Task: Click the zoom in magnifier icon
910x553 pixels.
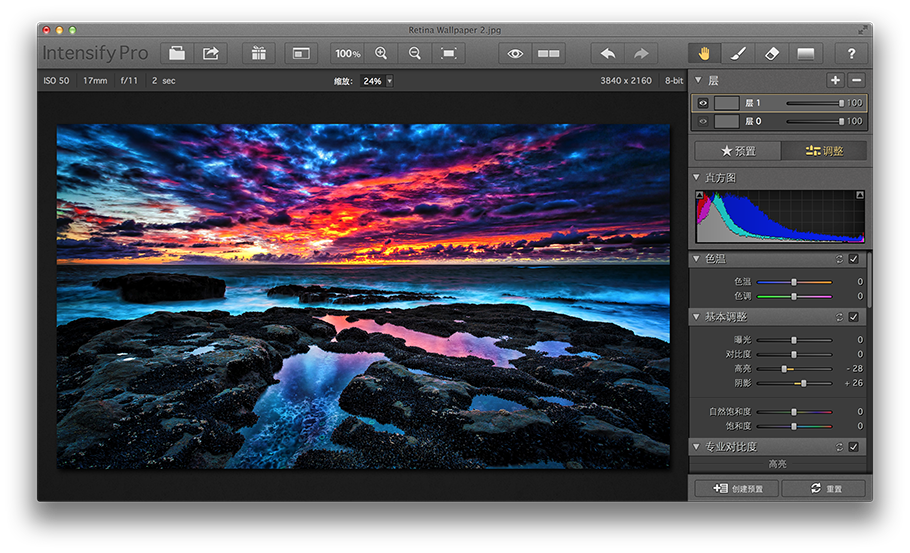Action: (x=381, y=54)
